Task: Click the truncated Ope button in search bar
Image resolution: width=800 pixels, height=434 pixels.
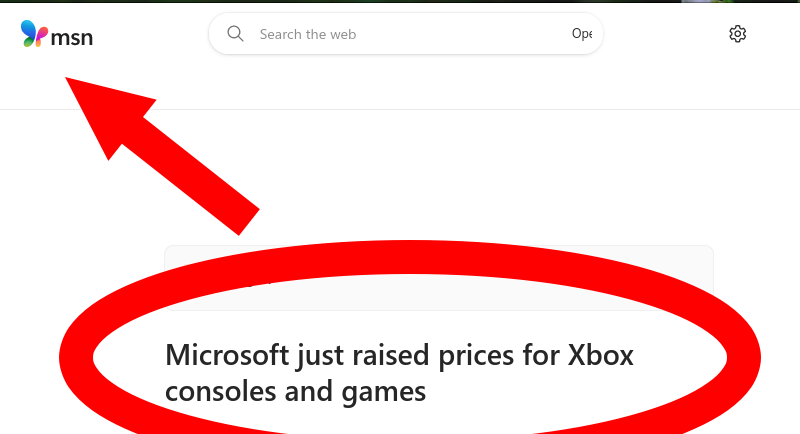Action: point(582,34)
